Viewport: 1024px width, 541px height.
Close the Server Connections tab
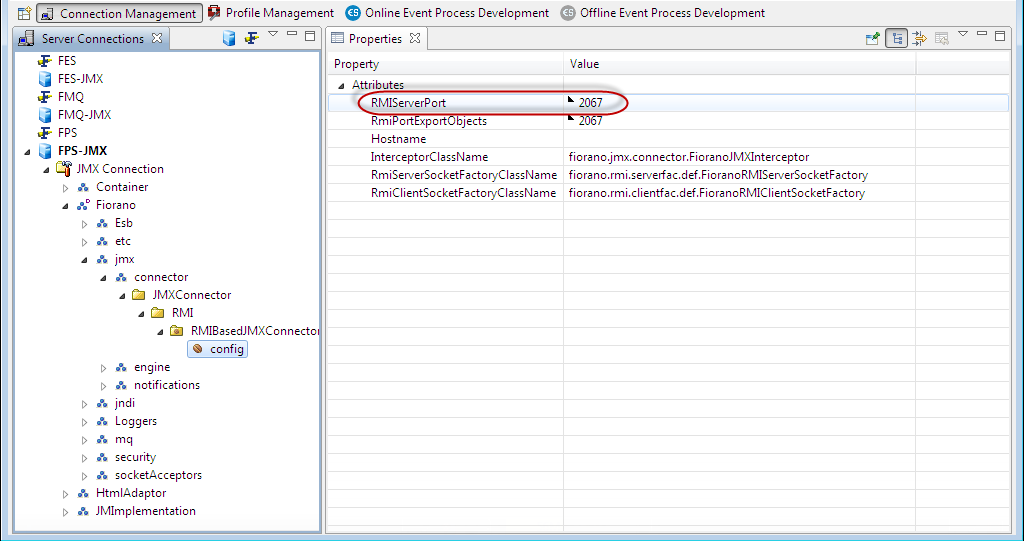[156, 39]
